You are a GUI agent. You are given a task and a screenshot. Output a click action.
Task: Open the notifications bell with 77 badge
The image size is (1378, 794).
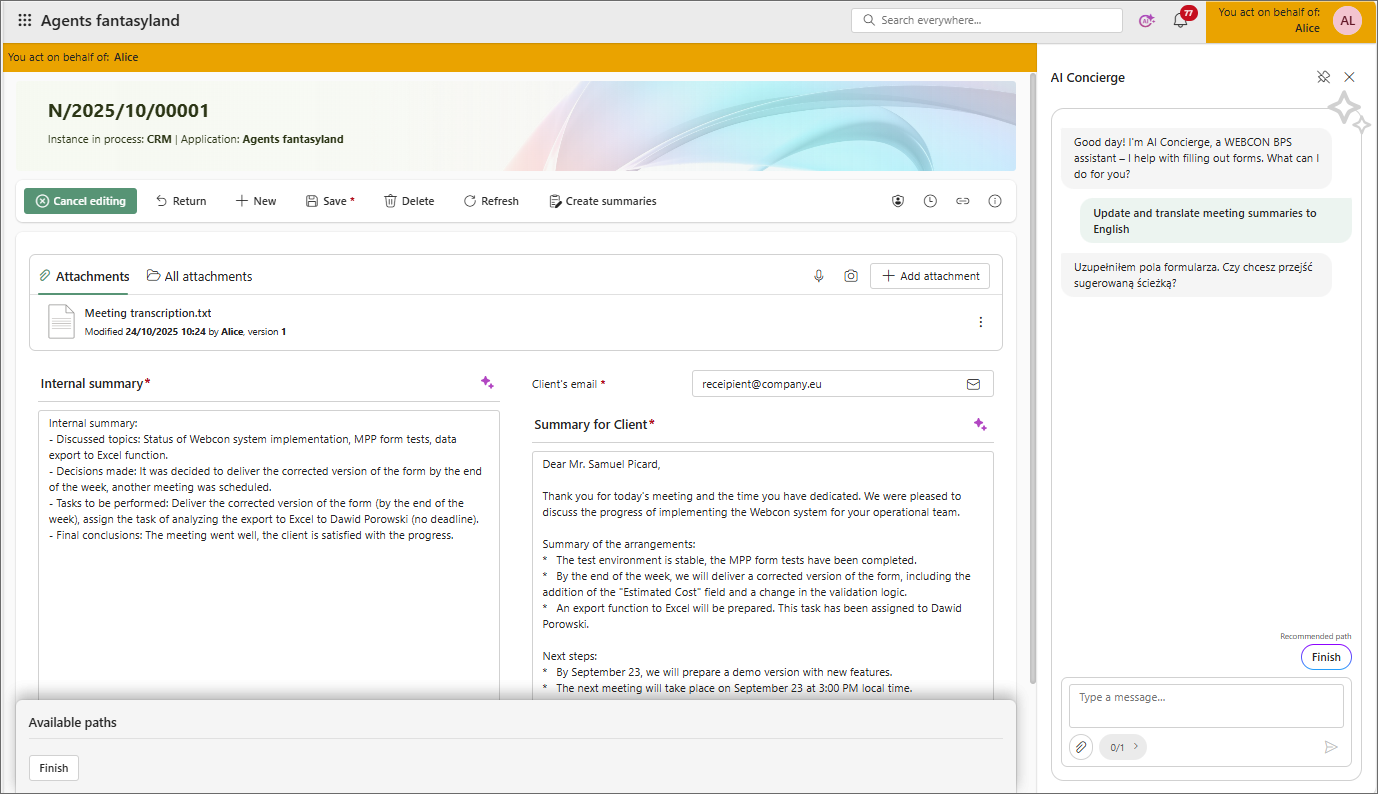tap(1180, 19)
